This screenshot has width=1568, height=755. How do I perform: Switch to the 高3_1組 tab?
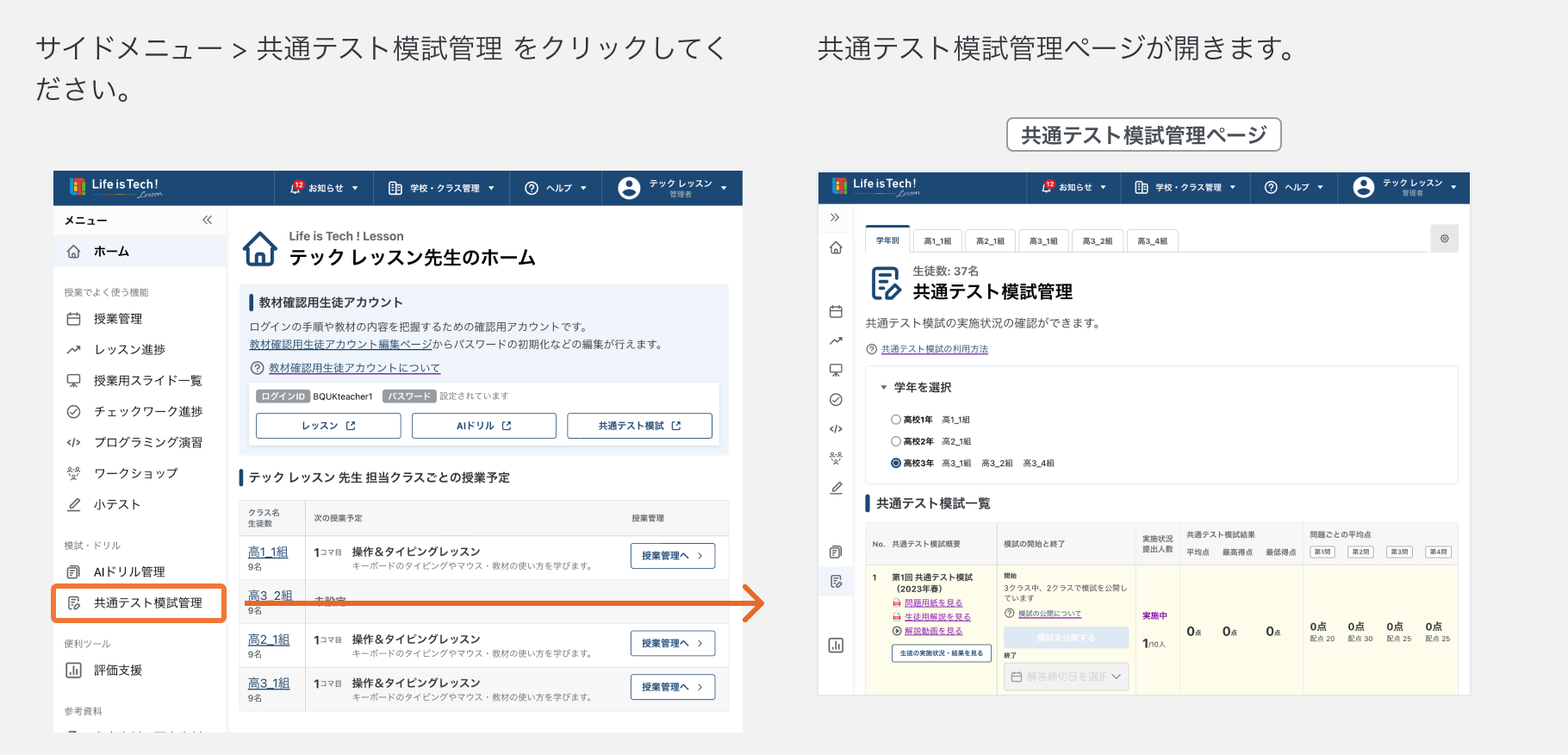tap(1043, 241)
